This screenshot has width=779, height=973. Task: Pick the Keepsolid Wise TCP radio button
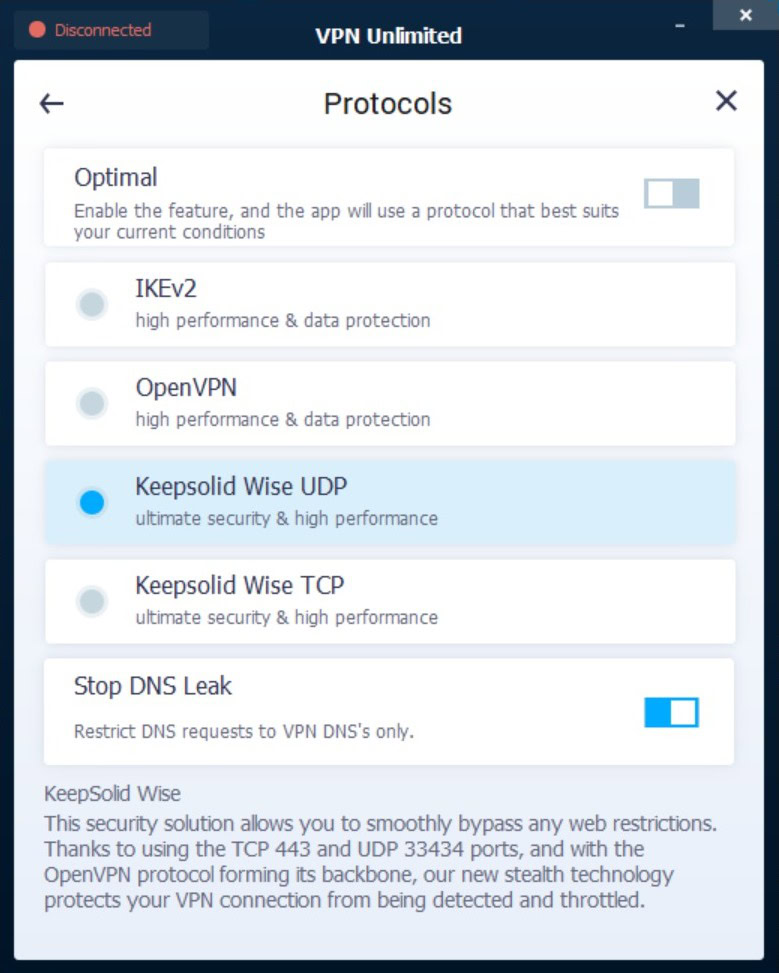click(92, 601)
